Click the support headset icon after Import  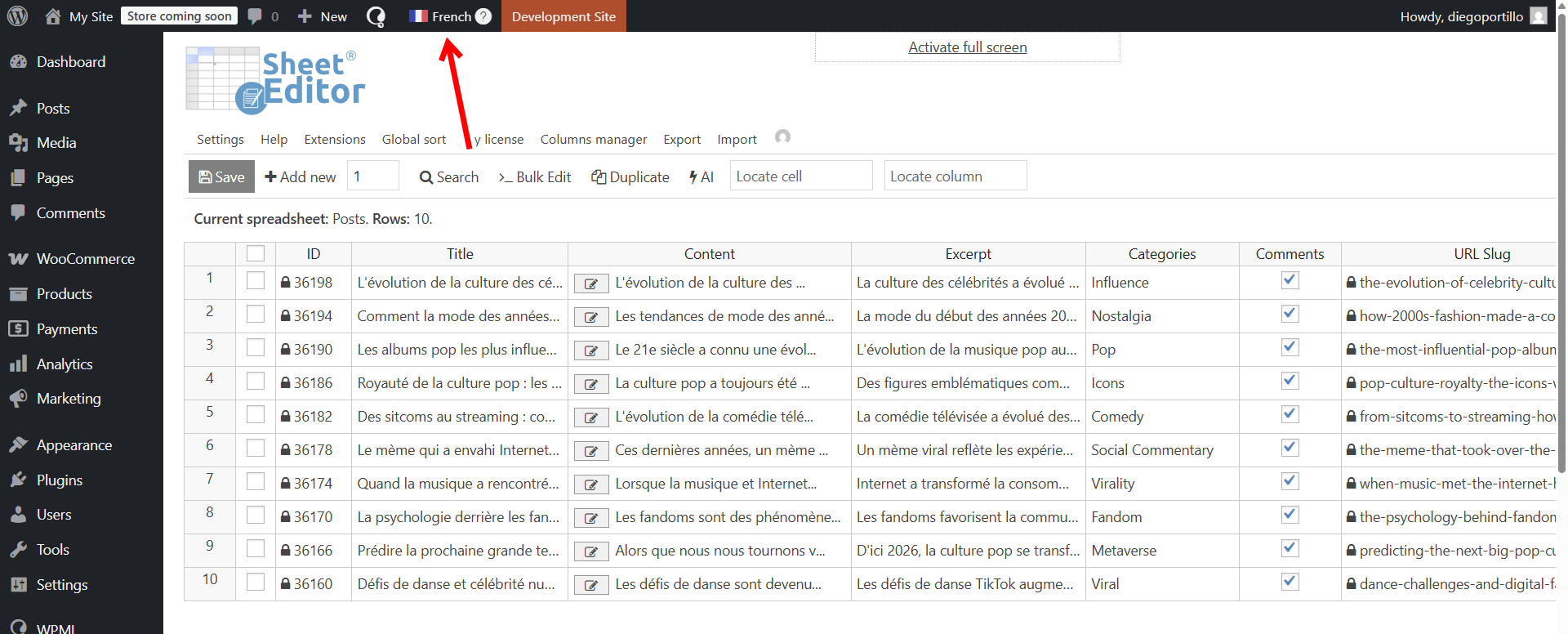(x=782, y=137)
